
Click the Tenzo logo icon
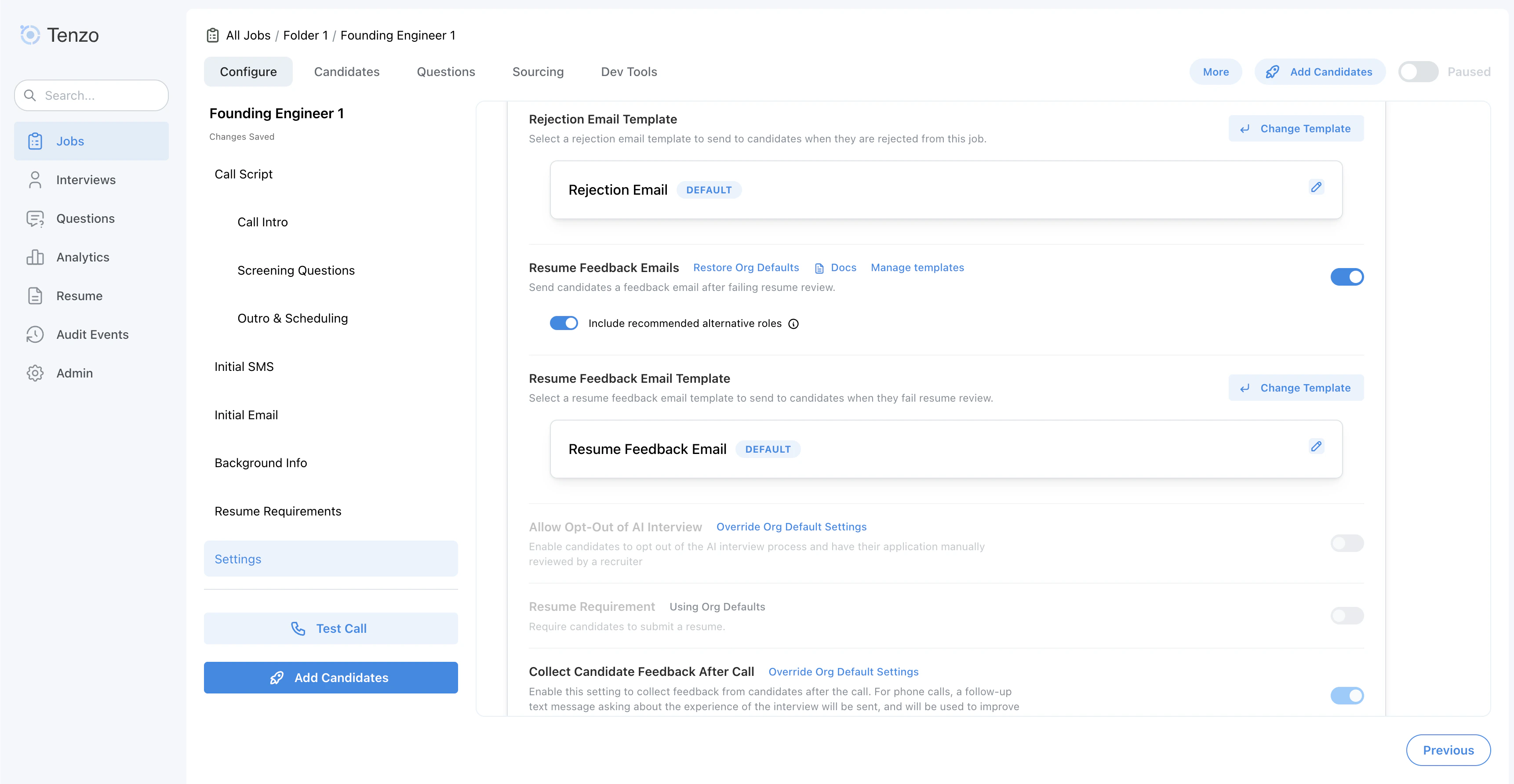click(30, 35)
